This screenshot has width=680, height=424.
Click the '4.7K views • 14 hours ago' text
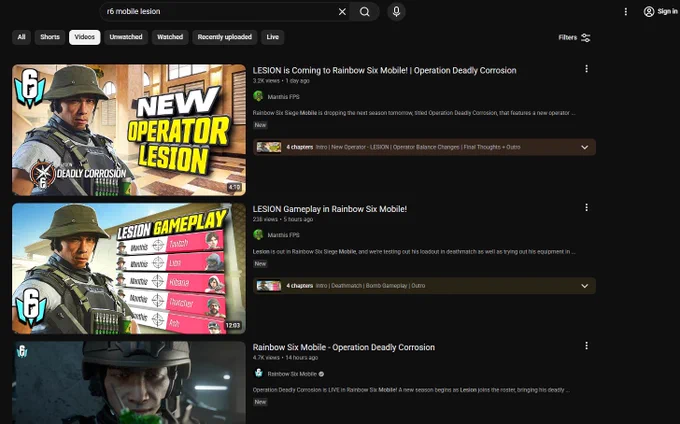click(x=285, y=358)
